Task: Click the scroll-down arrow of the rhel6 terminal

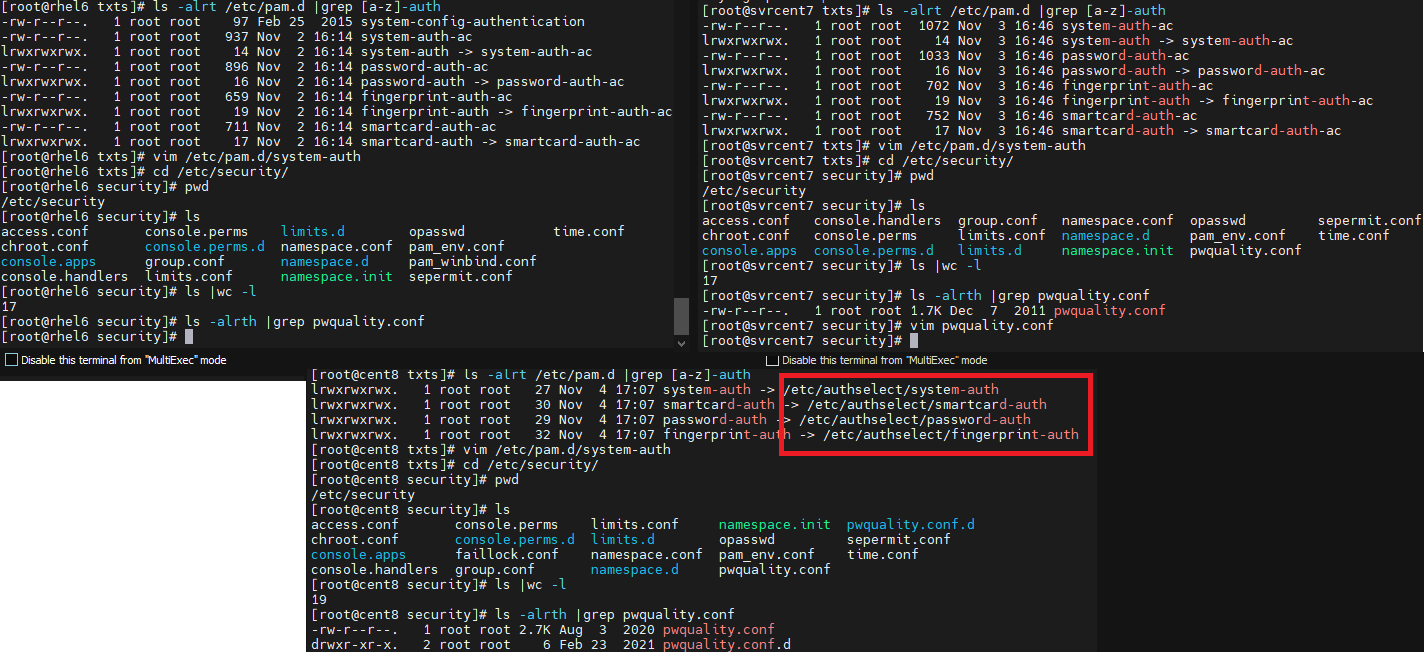Action: [682, 343]
